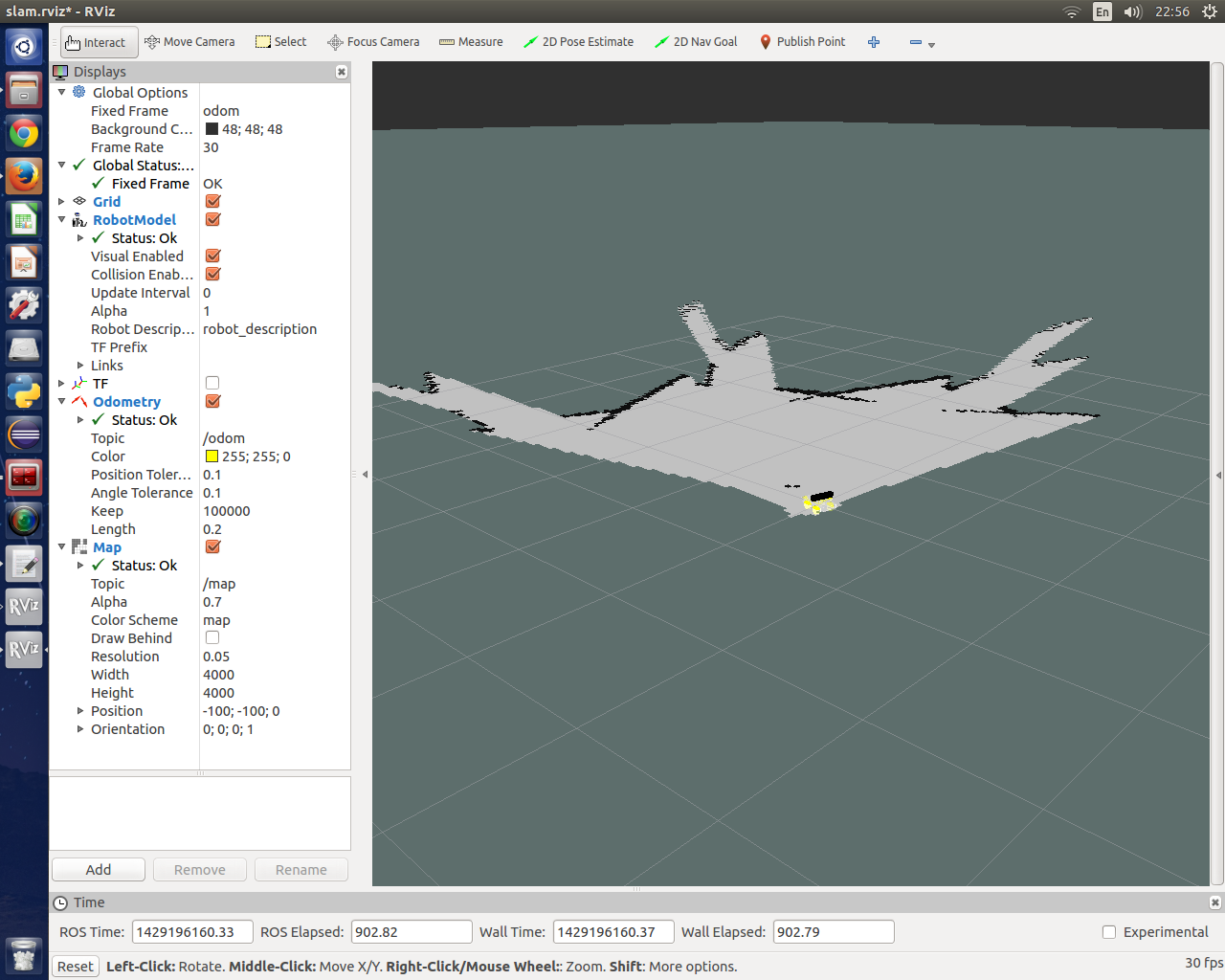The height and width of the screenshot is (980, 1225).
Task: Click the Add display button
Action: point(99,870)
